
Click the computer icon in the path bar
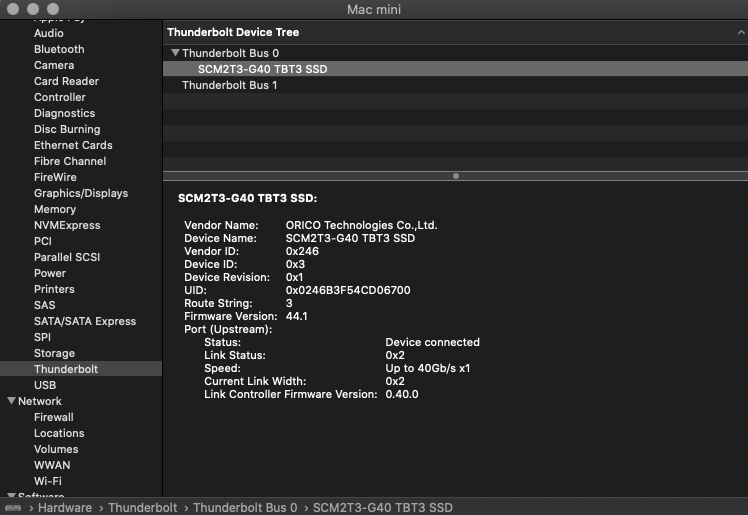pos(13,508)
